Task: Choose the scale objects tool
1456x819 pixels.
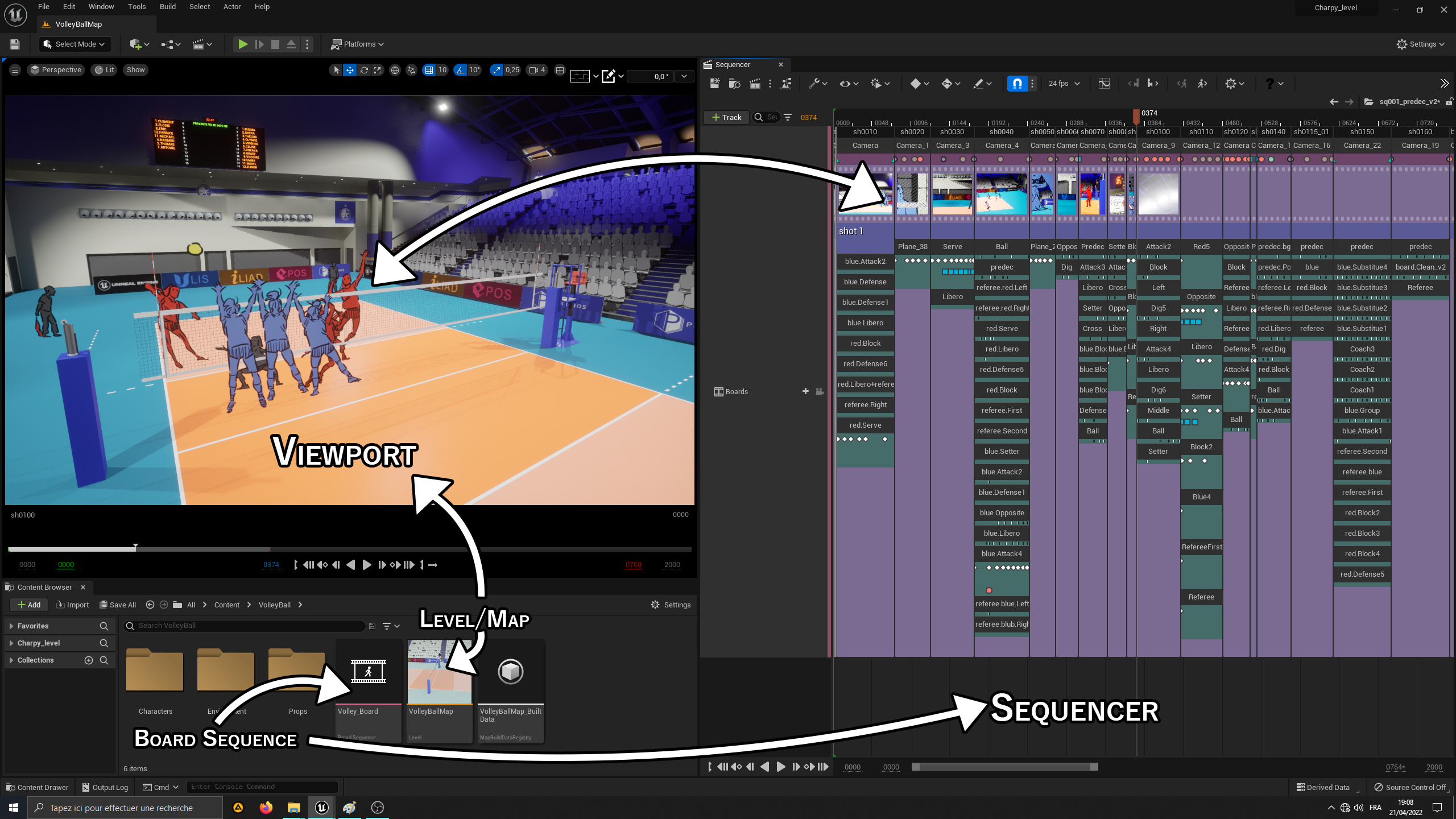Action: point(378,70)
